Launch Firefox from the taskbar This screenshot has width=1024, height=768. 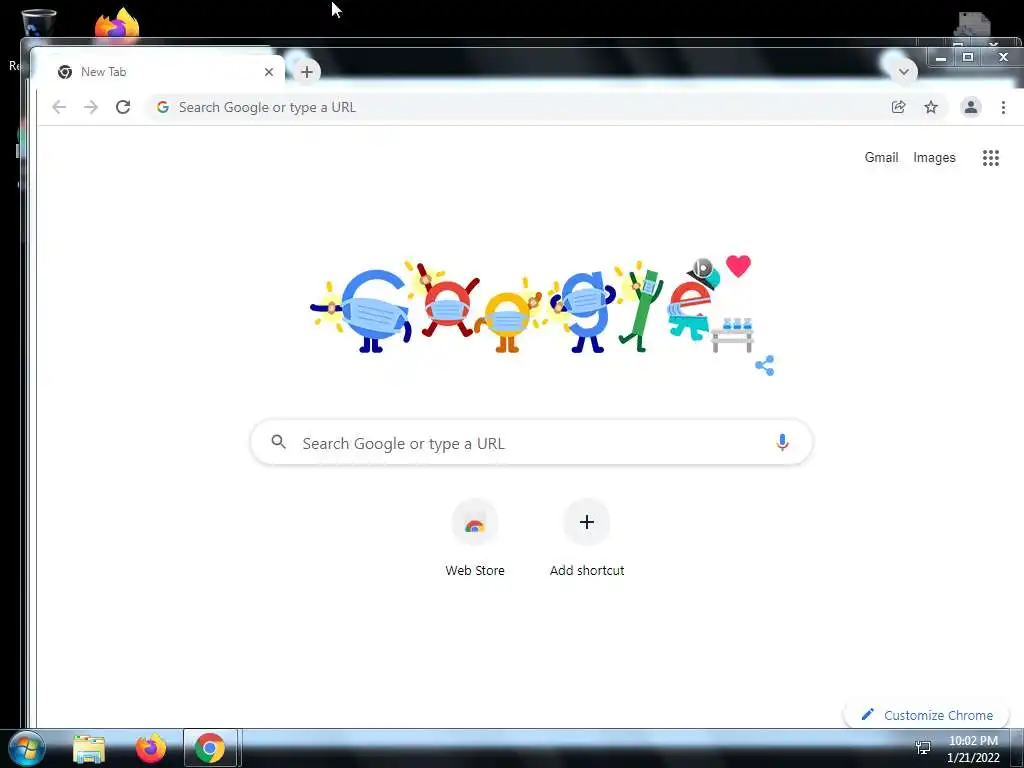[x=151, y=748]
